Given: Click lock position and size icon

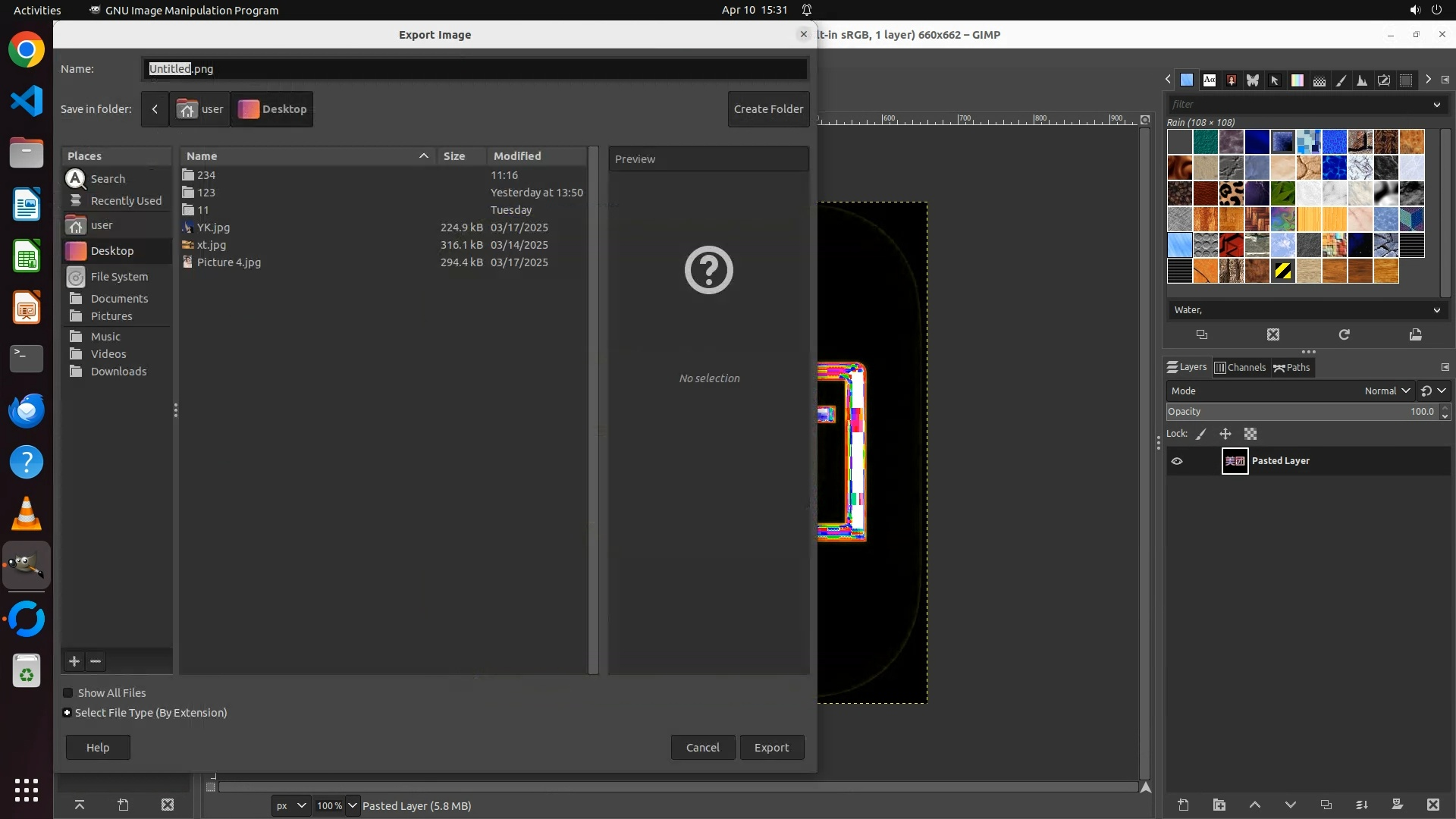Looking at the screenshot, I should coord(1225,434).
